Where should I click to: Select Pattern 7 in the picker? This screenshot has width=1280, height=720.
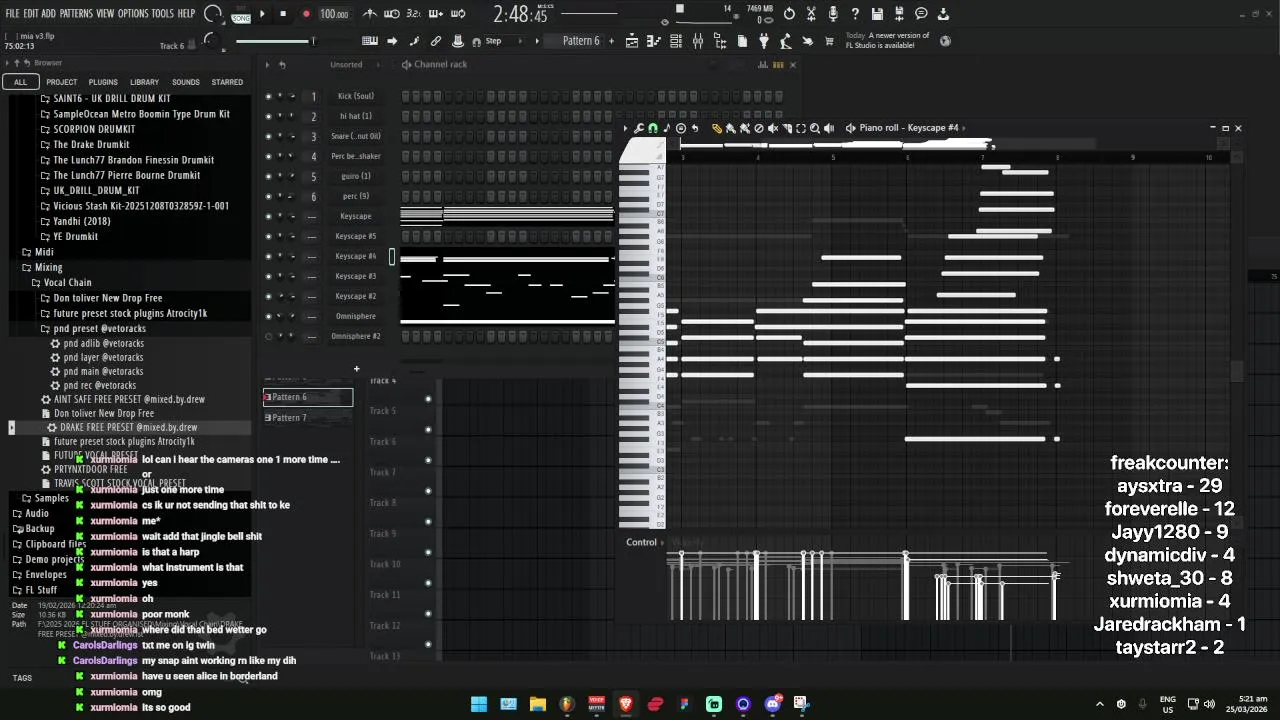[308, 418]
